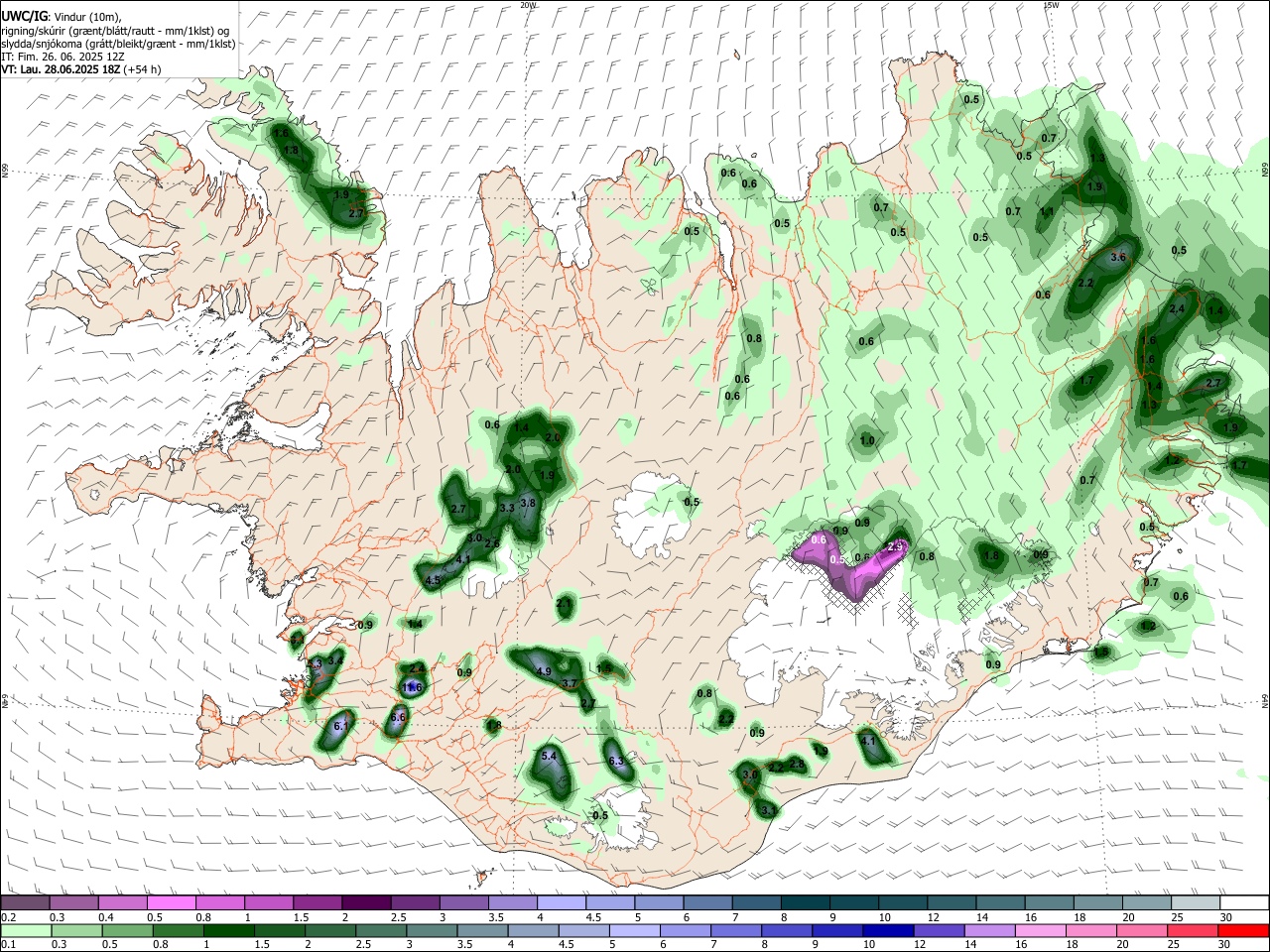The height and width of the screenshot is (952, 1270).
Task: Select the 1.0 value in the central-east highlands
Action: [x=867, y=441]
